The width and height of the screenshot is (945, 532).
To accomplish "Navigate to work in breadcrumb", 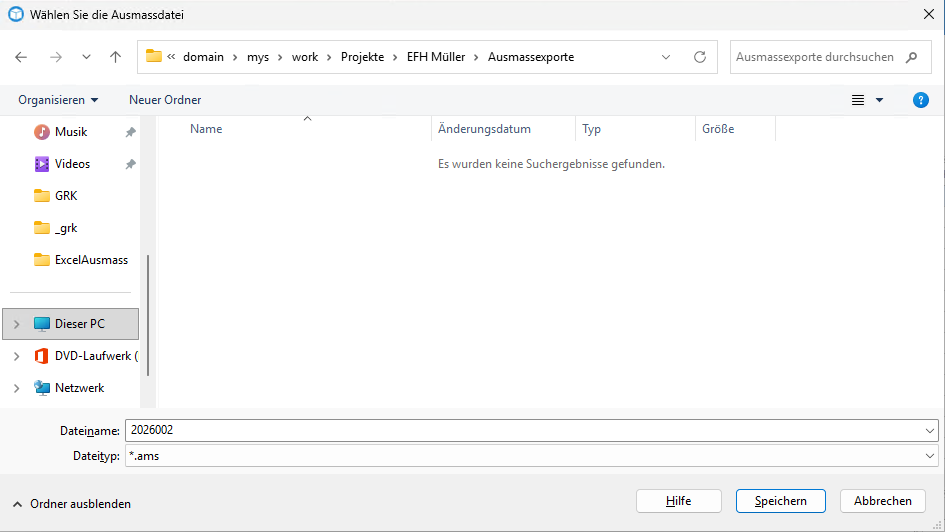I will (x=305, y=57).
